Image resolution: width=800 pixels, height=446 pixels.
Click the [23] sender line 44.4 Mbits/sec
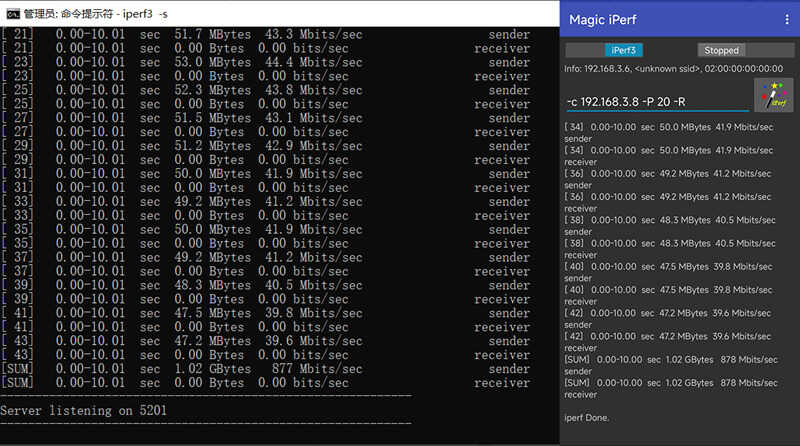265,62
